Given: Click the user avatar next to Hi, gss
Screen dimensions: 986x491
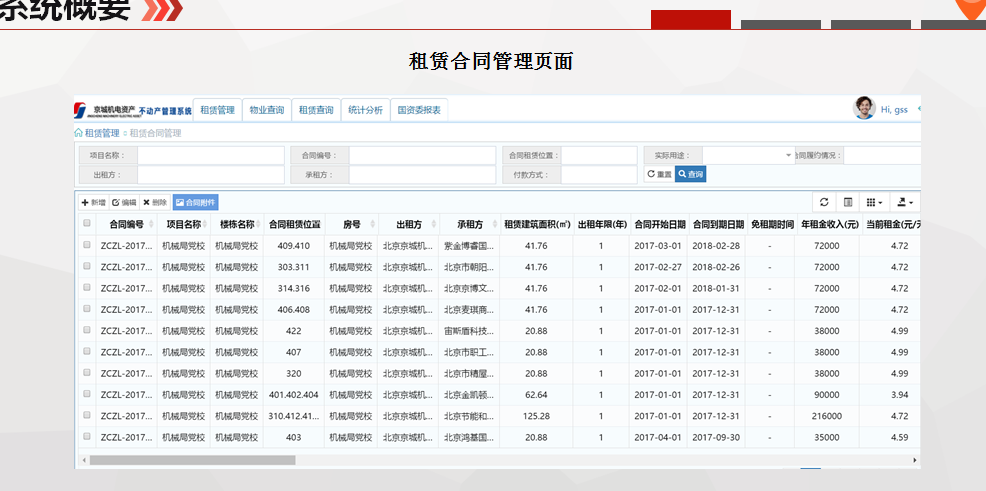Looking at the screenshot, I should (x=864, y=109).
